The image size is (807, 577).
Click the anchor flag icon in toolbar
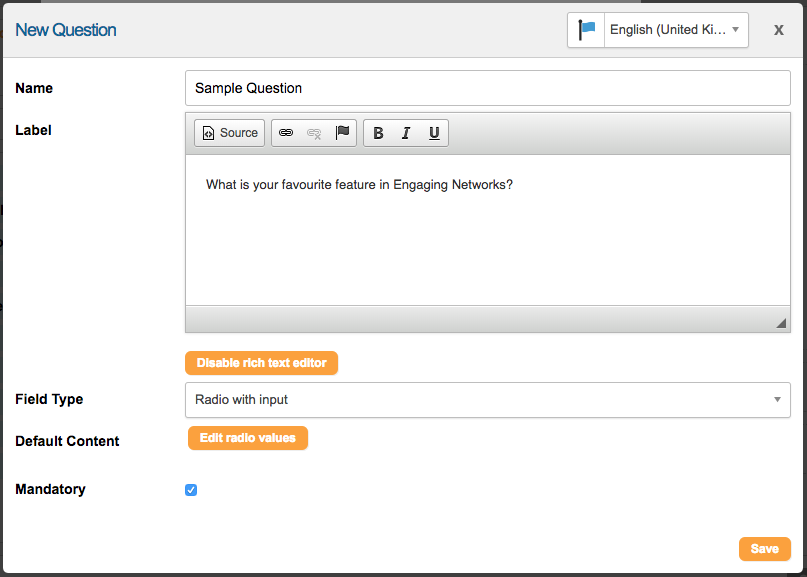tap(342, 133)
